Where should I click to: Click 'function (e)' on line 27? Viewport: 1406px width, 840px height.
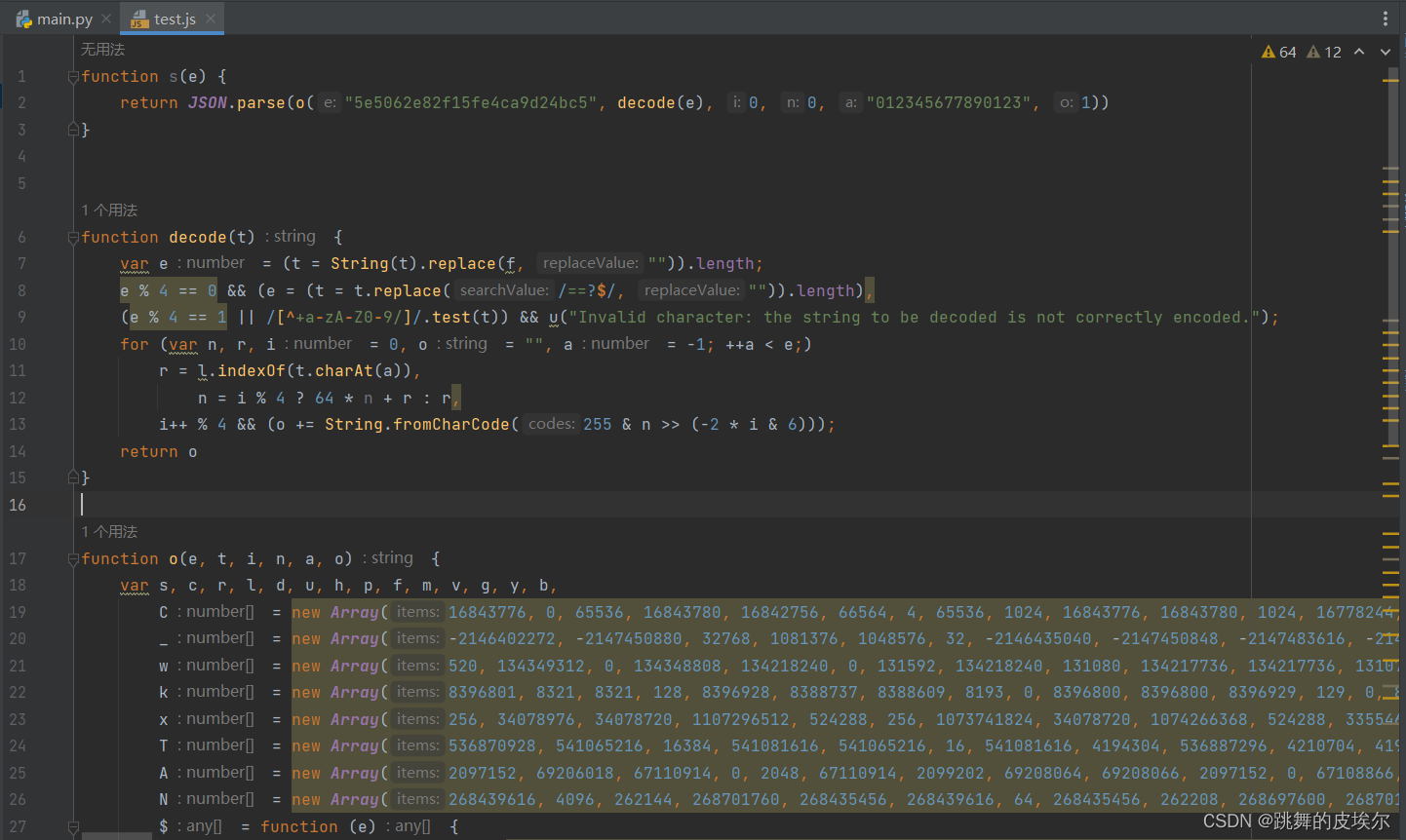[318, 826]
